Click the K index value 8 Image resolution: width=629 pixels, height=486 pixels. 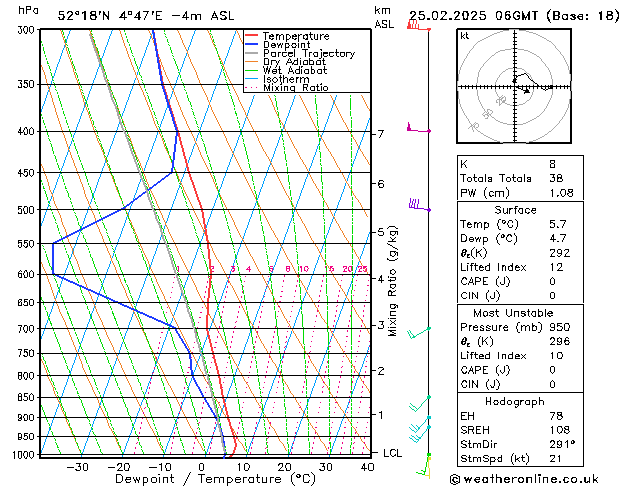552,164
